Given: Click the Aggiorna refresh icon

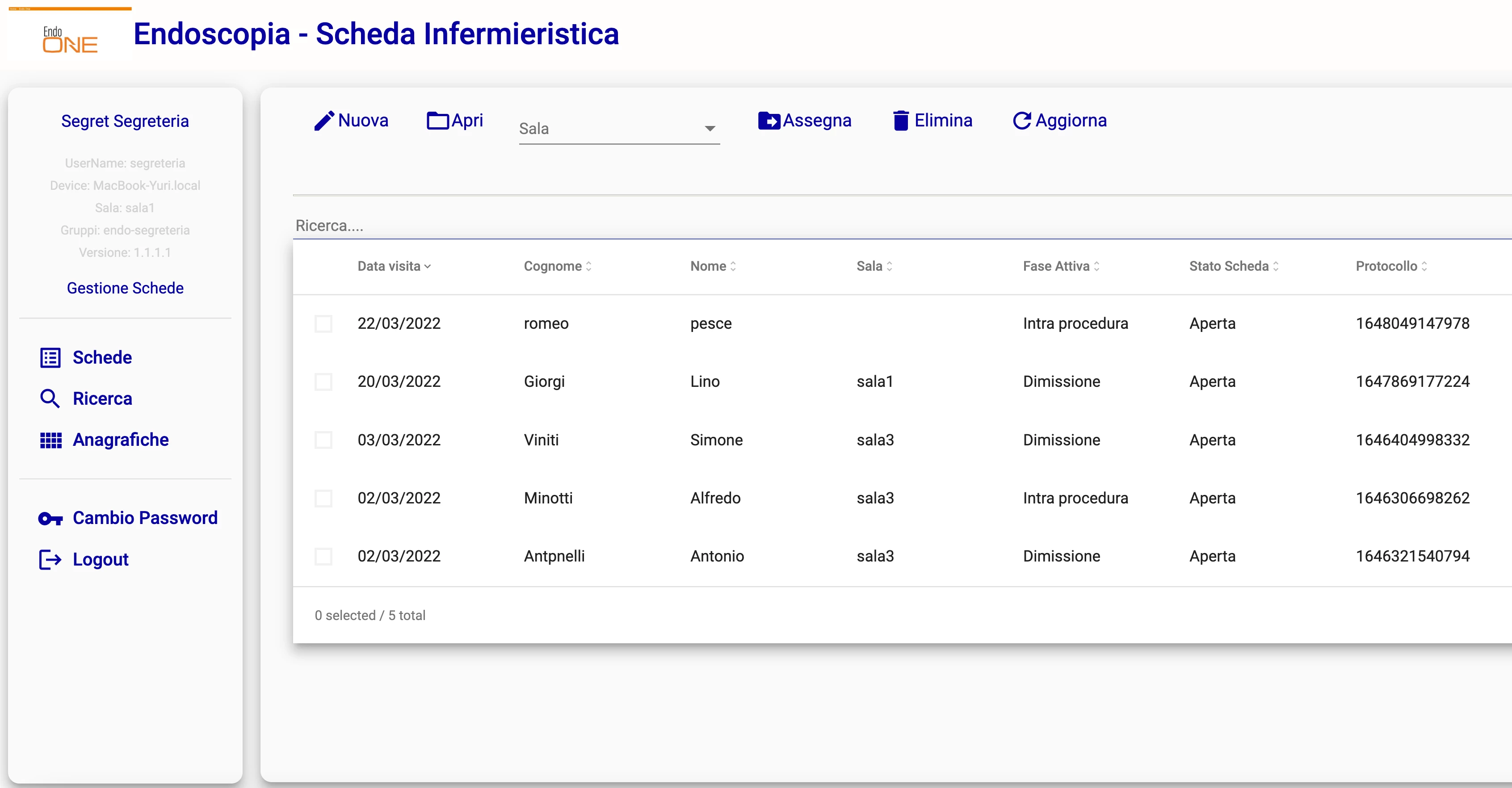Looking at the screenshot, I should [x=1021, y=121].
